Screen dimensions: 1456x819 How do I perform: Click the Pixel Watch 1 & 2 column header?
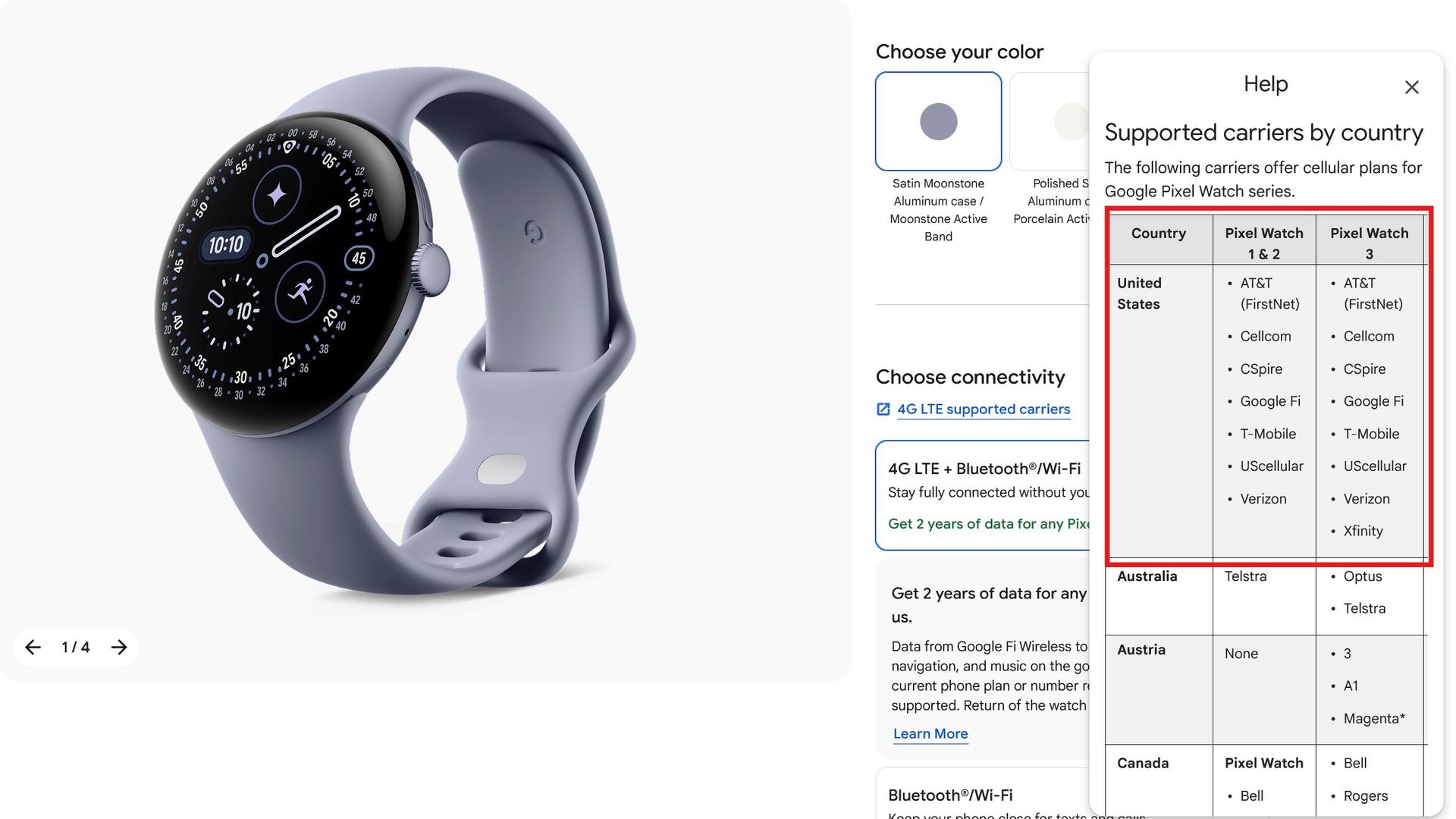point(1263,243)
